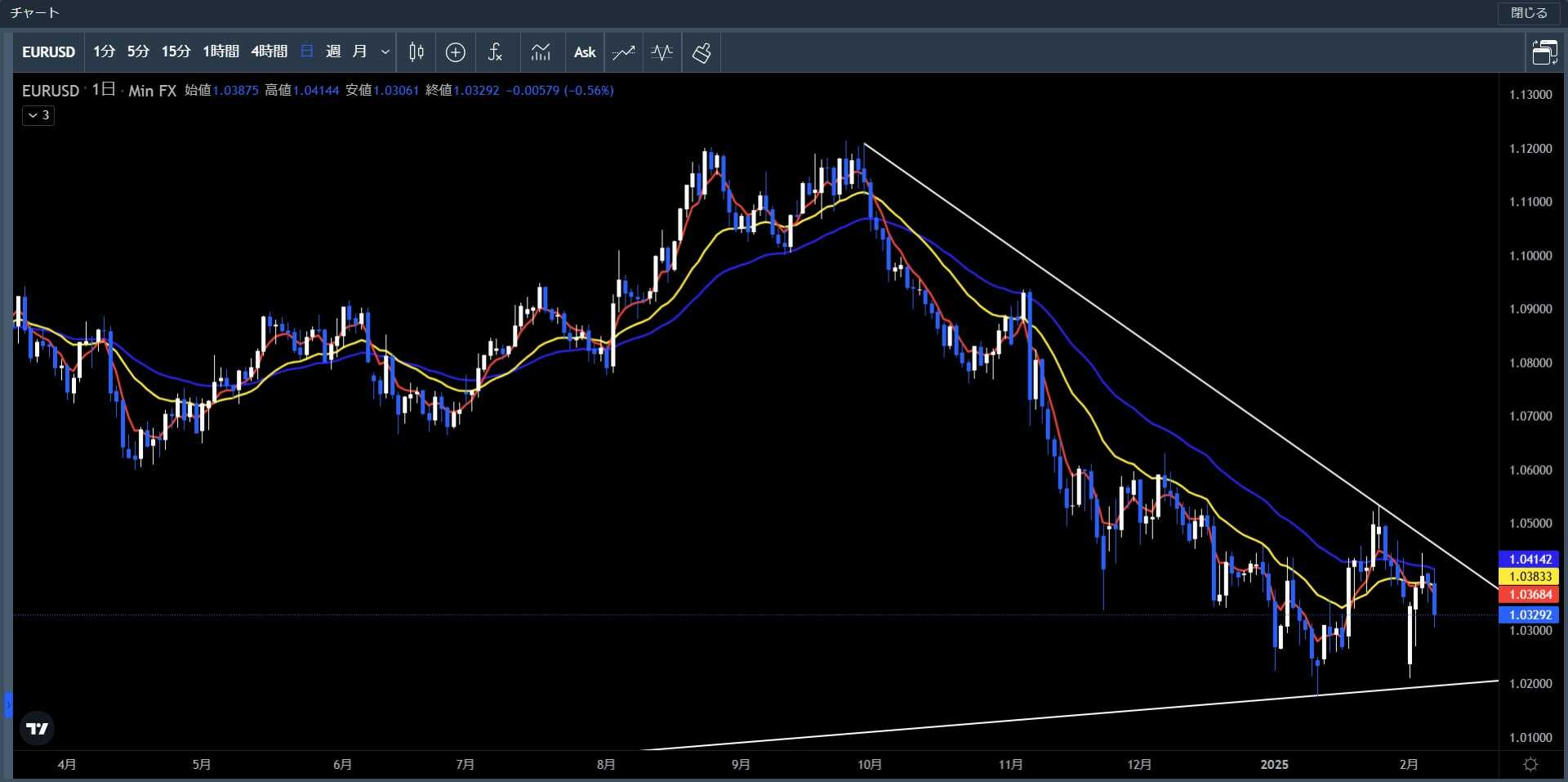
Task: Switch to the 4時間 timeframe
Action: point(269,51)
